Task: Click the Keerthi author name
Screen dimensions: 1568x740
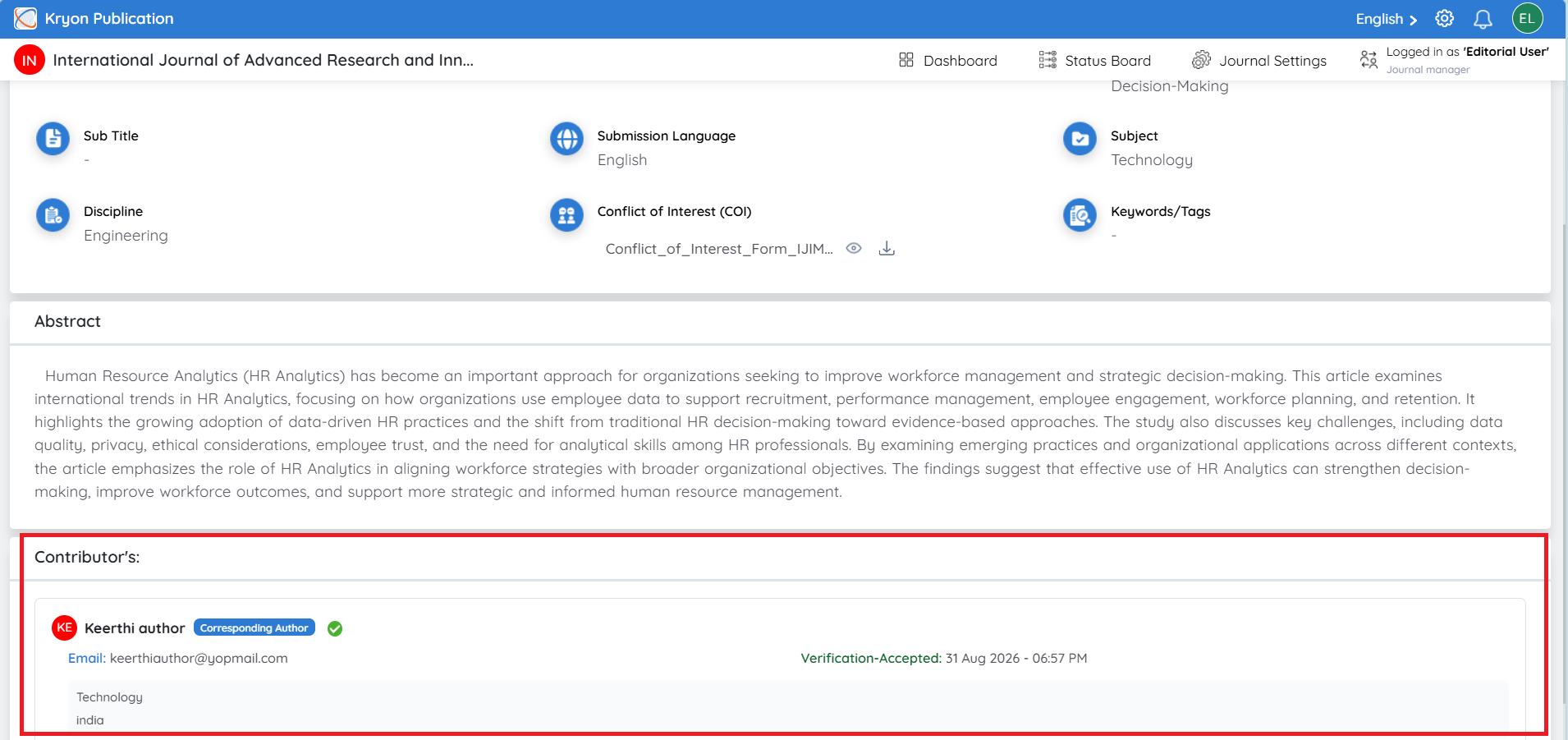Action: pos(135,628)
